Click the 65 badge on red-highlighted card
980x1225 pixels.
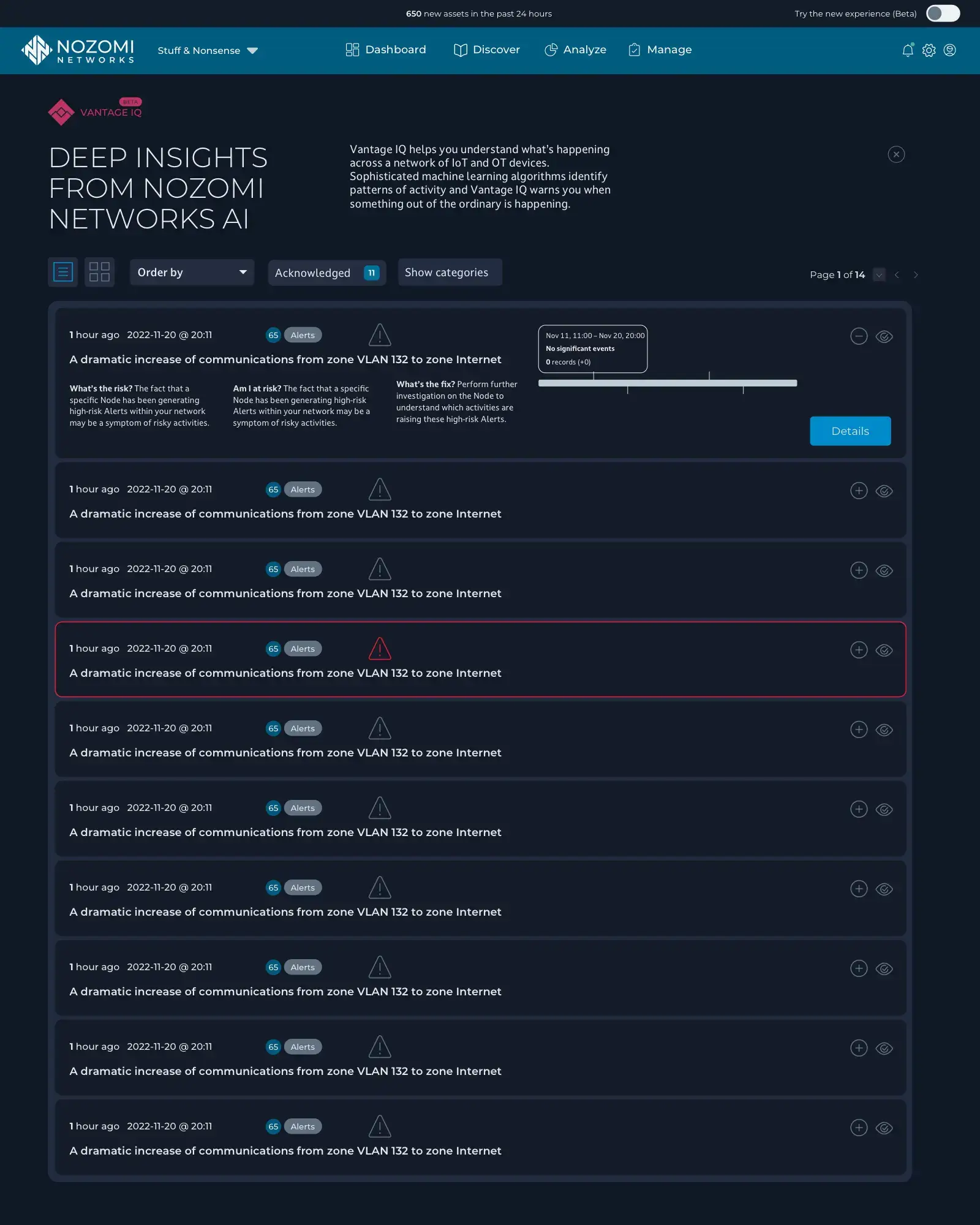(273, 649)
